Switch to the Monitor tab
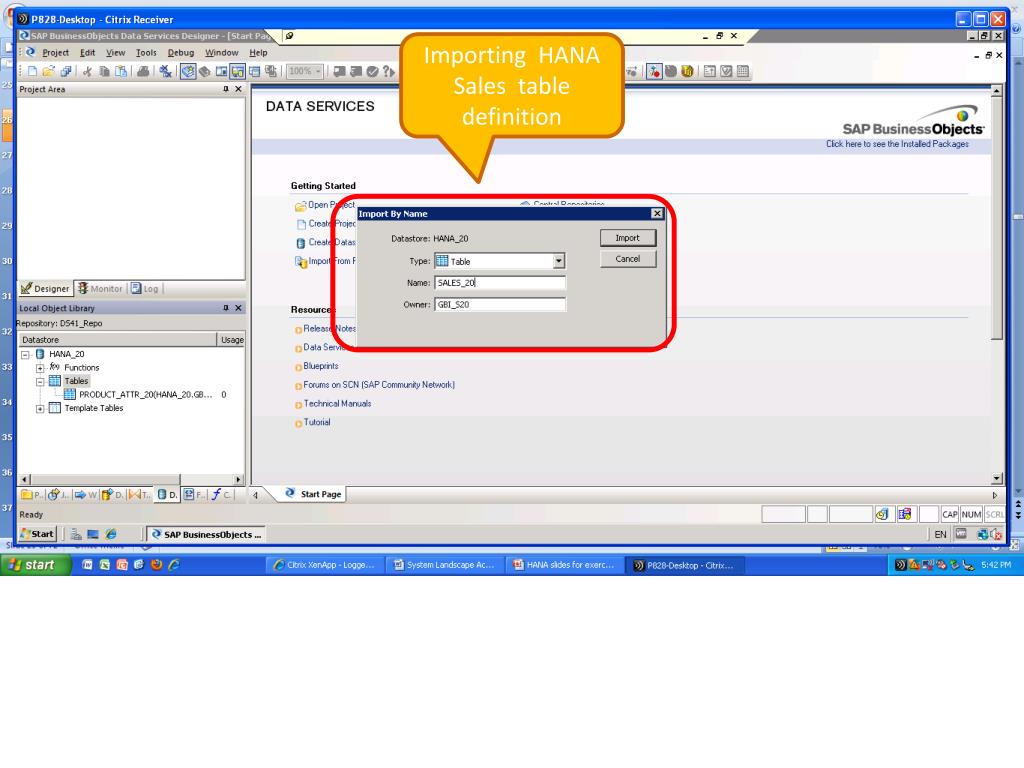Screen dimensions: 1024x768 tap(101, 288)
